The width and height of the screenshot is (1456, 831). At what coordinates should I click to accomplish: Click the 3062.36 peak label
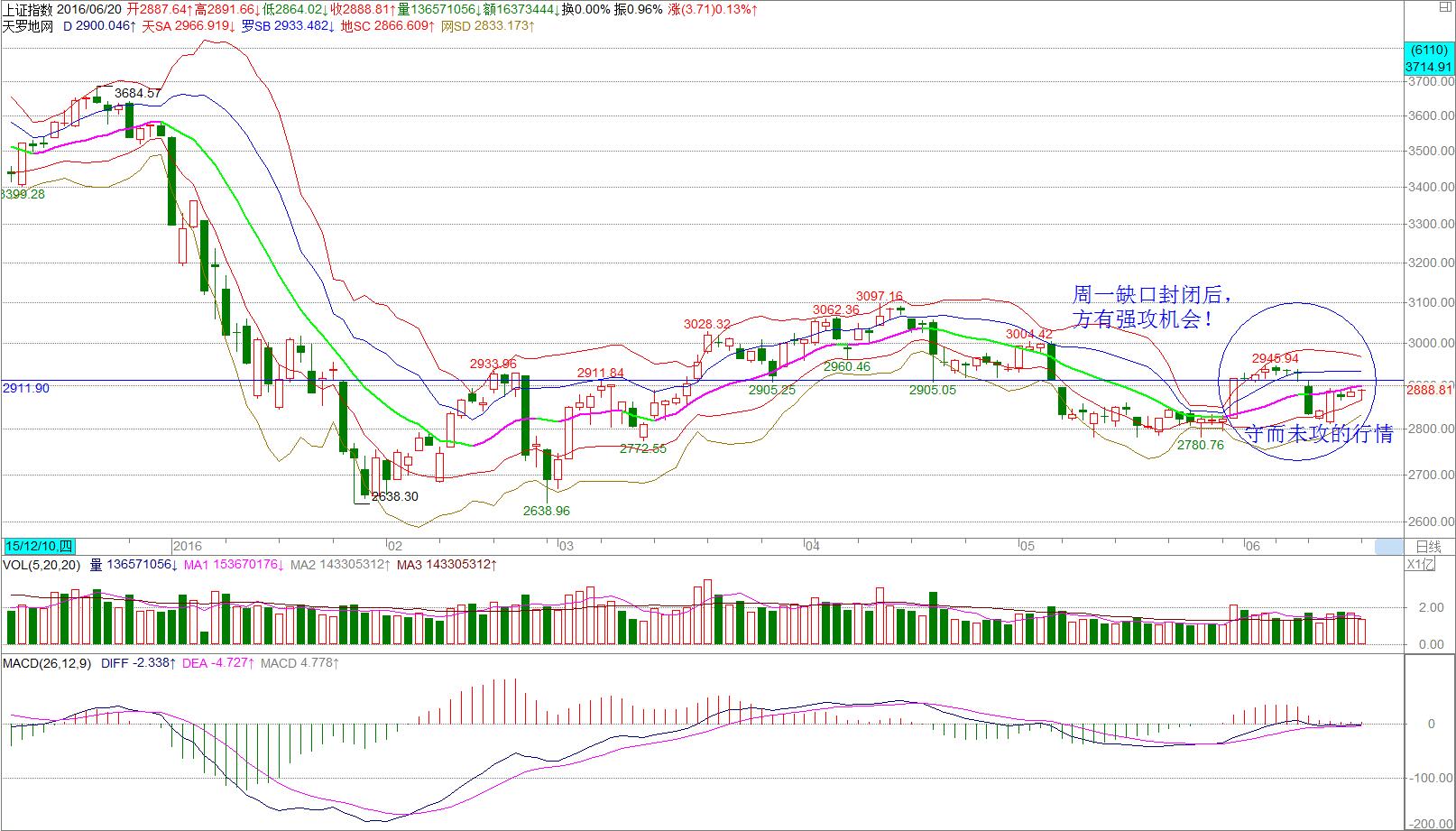(836, 309)
